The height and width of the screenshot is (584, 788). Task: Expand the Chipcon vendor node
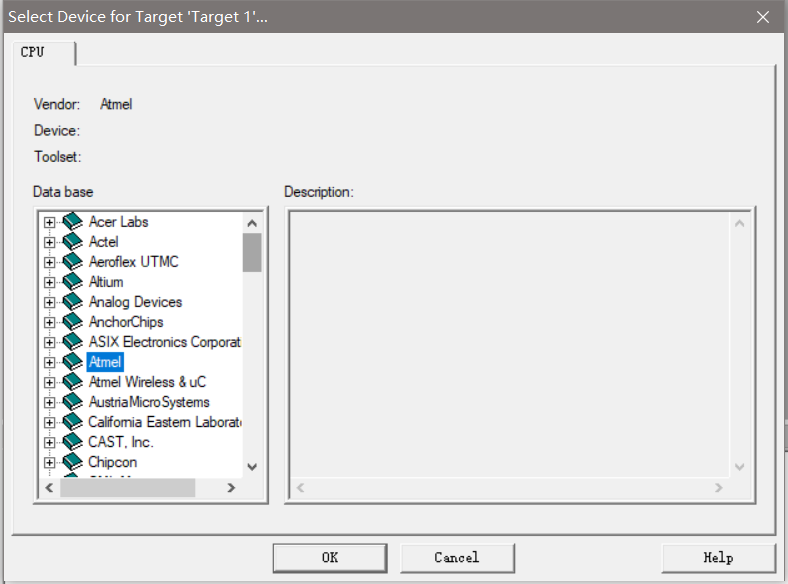pyautogui.click(x=49, y=462)
